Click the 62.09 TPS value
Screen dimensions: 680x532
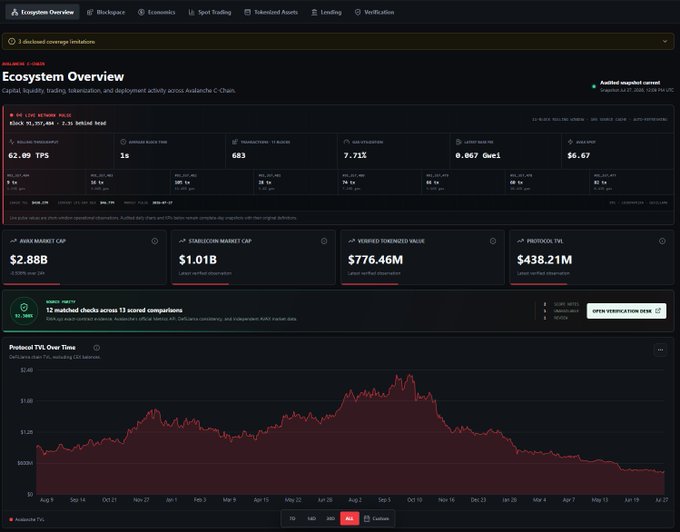29,156
